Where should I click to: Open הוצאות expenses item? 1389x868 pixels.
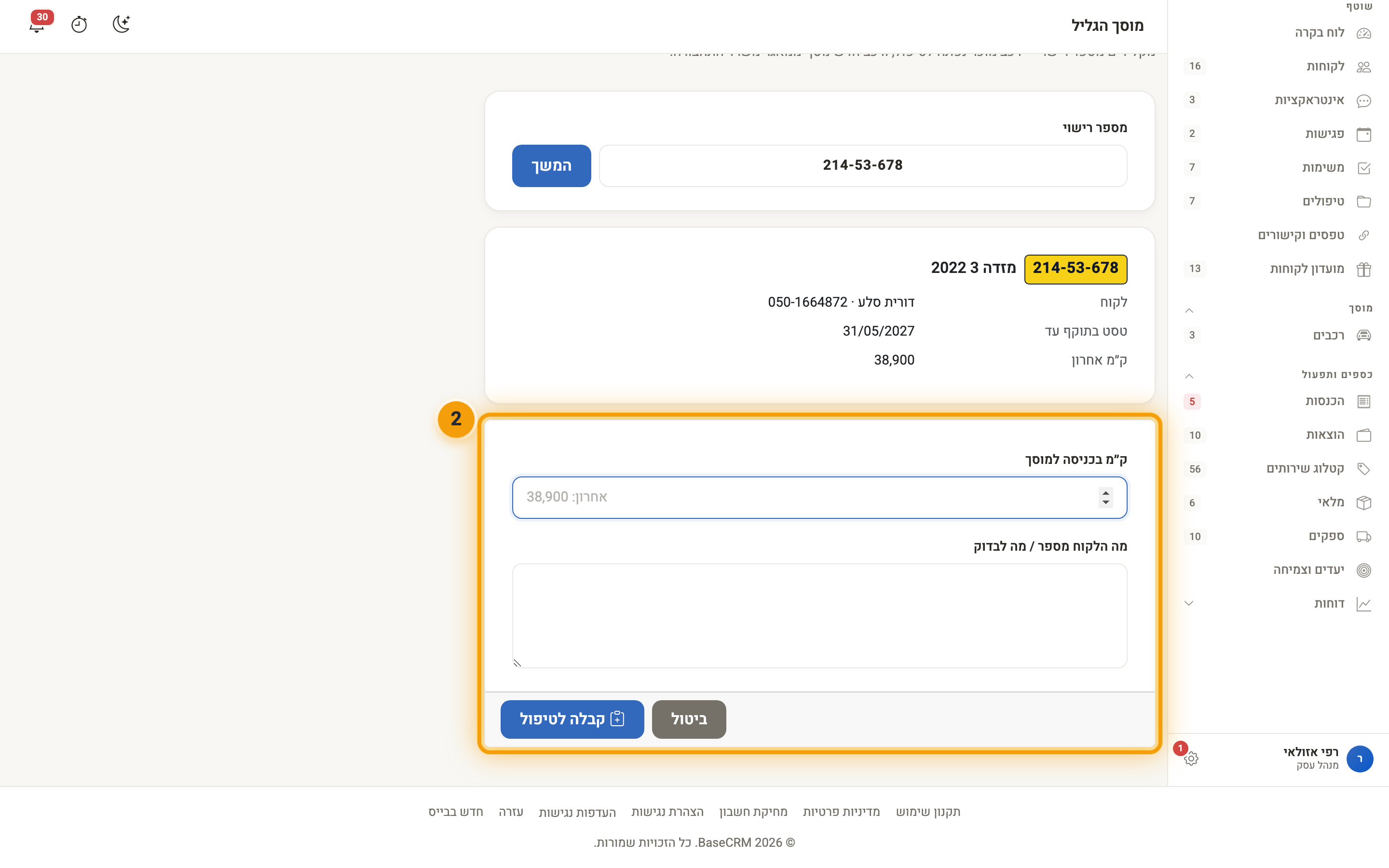click(1278, 435)
